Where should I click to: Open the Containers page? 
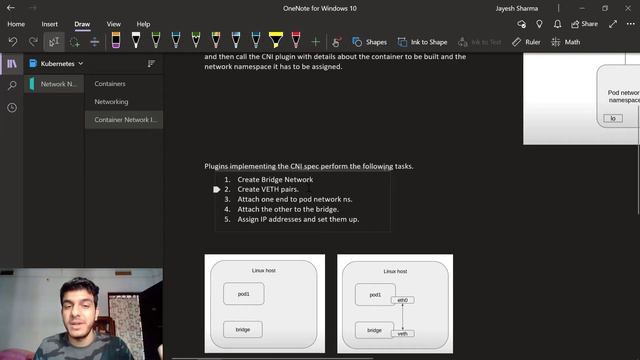[124, 84]
